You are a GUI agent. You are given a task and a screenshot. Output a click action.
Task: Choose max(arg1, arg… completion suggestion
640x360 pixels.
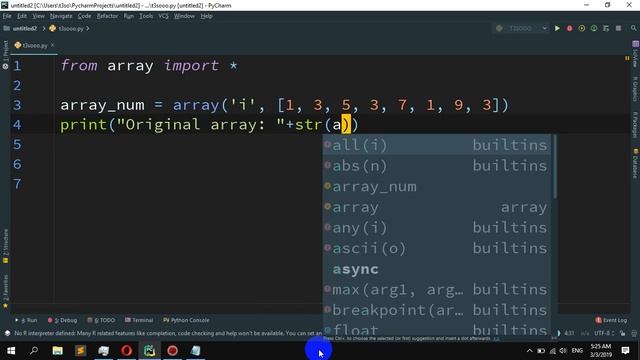coord(437,289)
